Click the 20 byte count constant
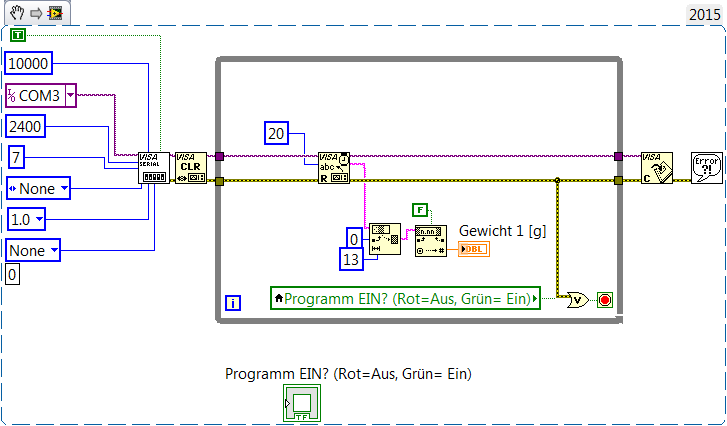Viewport: 727px width, 426px height. [276, 134]
